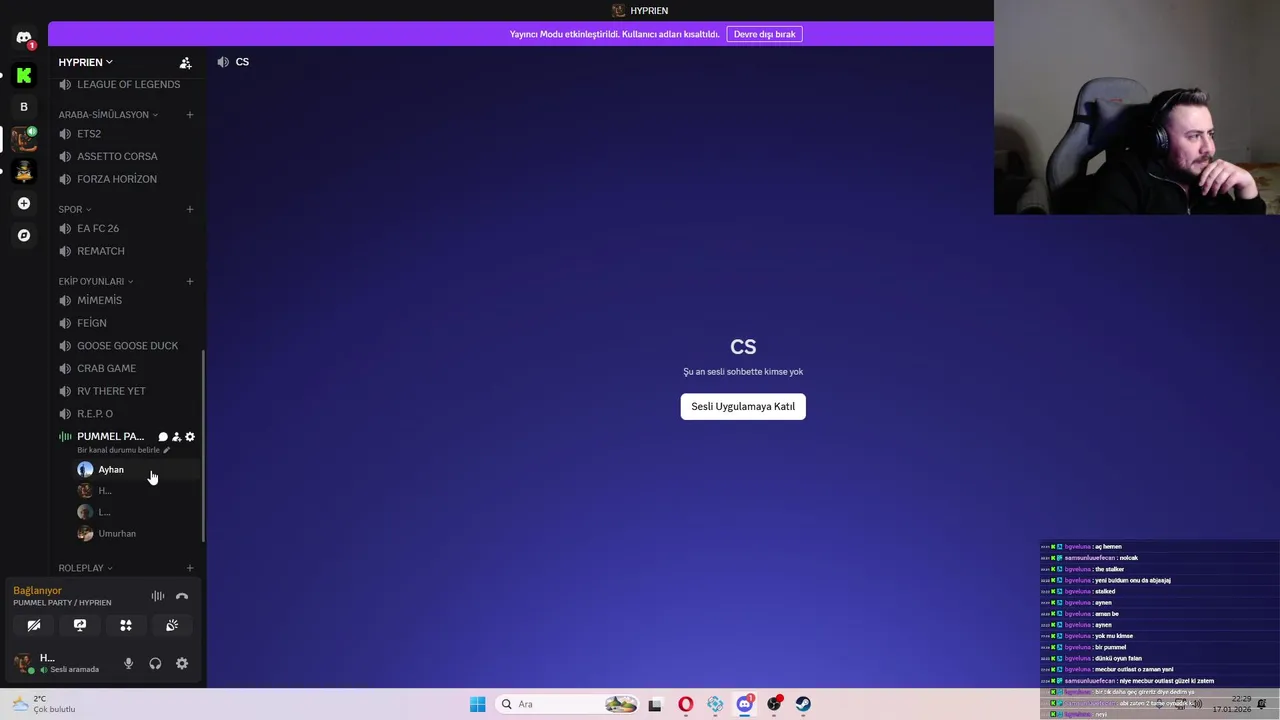Open Discord direct messages home icon
The height and width of the screenshot is (720, 1280).
coord(24,38)
